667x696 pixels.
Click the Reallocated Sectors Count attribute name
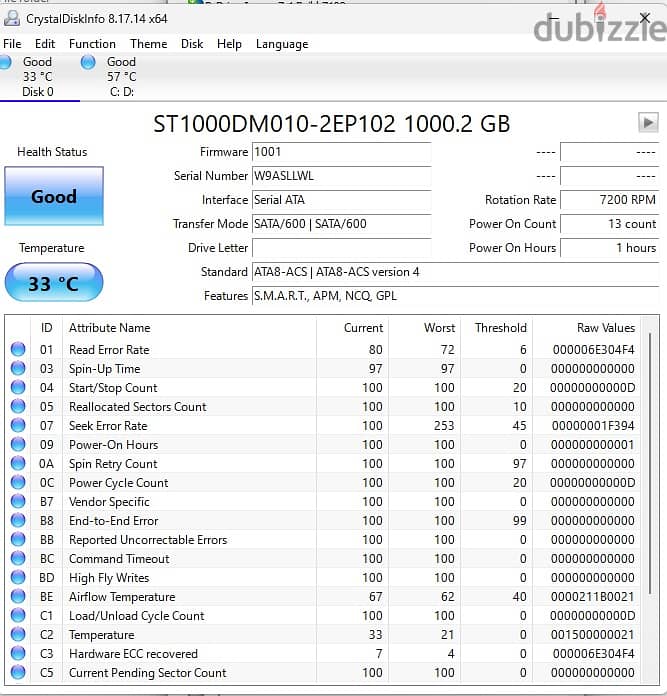(x=138, y=407)
